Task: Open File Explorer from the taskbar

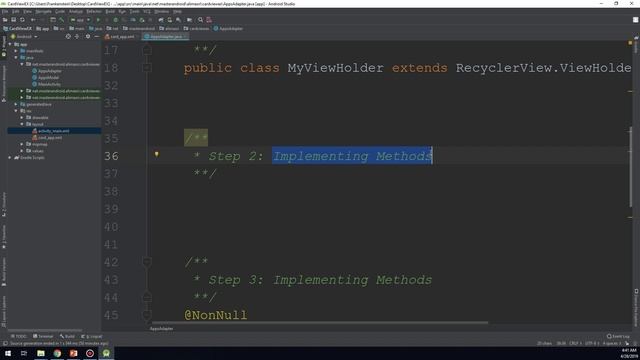Action: pyautogui.click(x=40, y=353)
